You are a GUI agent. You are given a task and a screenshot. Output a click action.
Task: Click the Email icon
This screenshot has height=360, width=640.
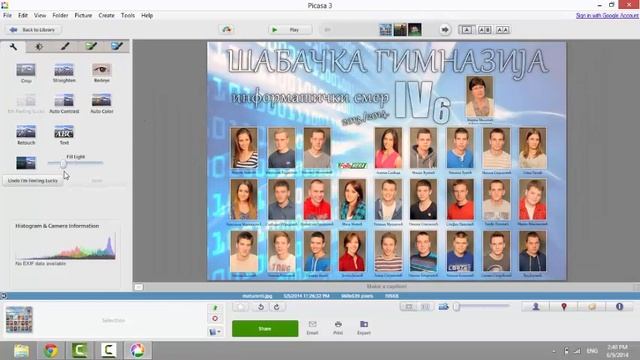312,328
